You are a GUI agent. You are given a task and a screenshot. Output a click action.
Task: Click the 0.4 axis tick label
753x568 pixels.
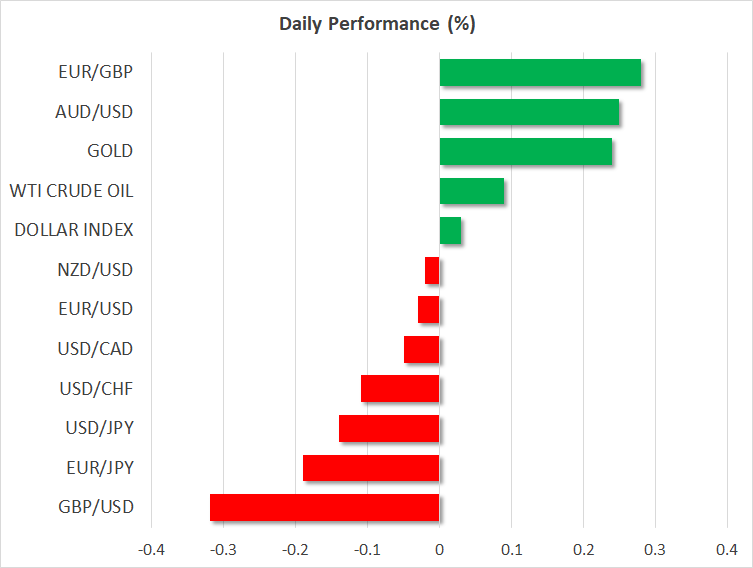pyautogui.click(x=726, y=549)
